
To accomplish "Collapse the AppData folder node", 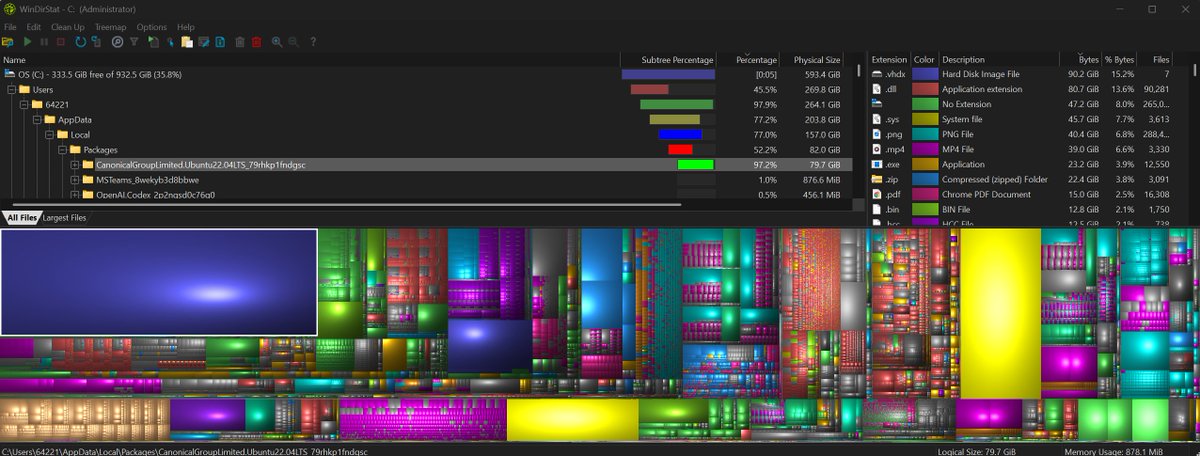I will [37, 119].
